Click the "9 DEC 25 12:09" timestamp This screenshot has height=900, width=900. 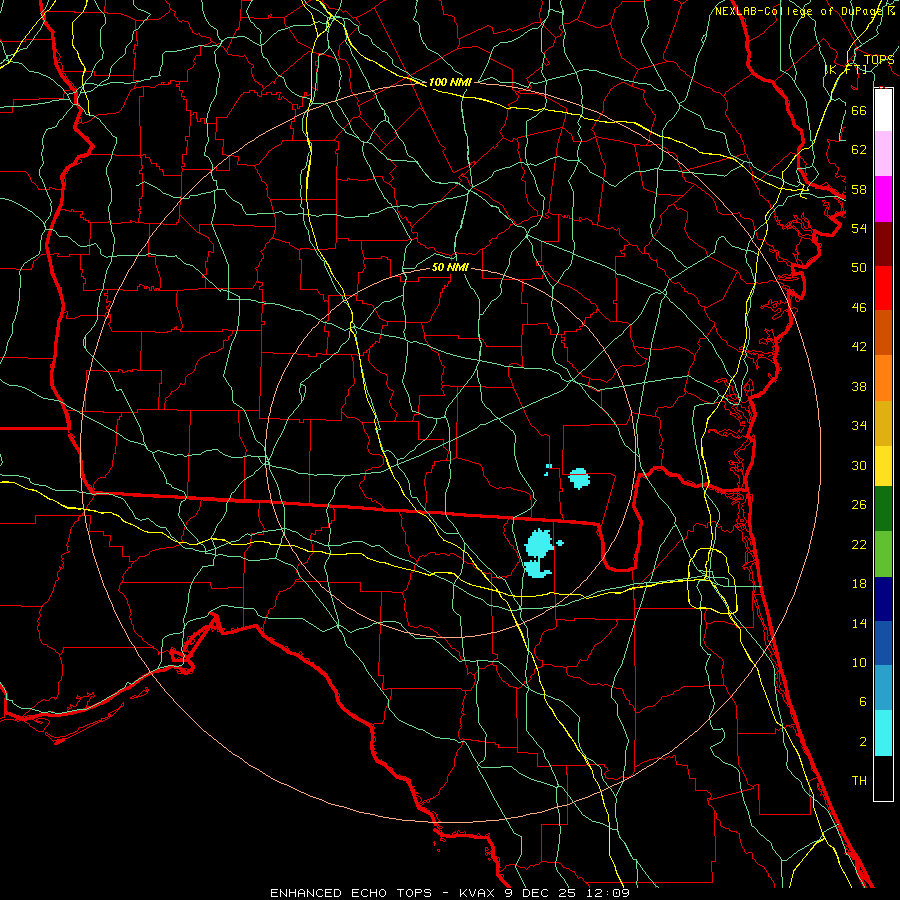[x=567, y=893]
